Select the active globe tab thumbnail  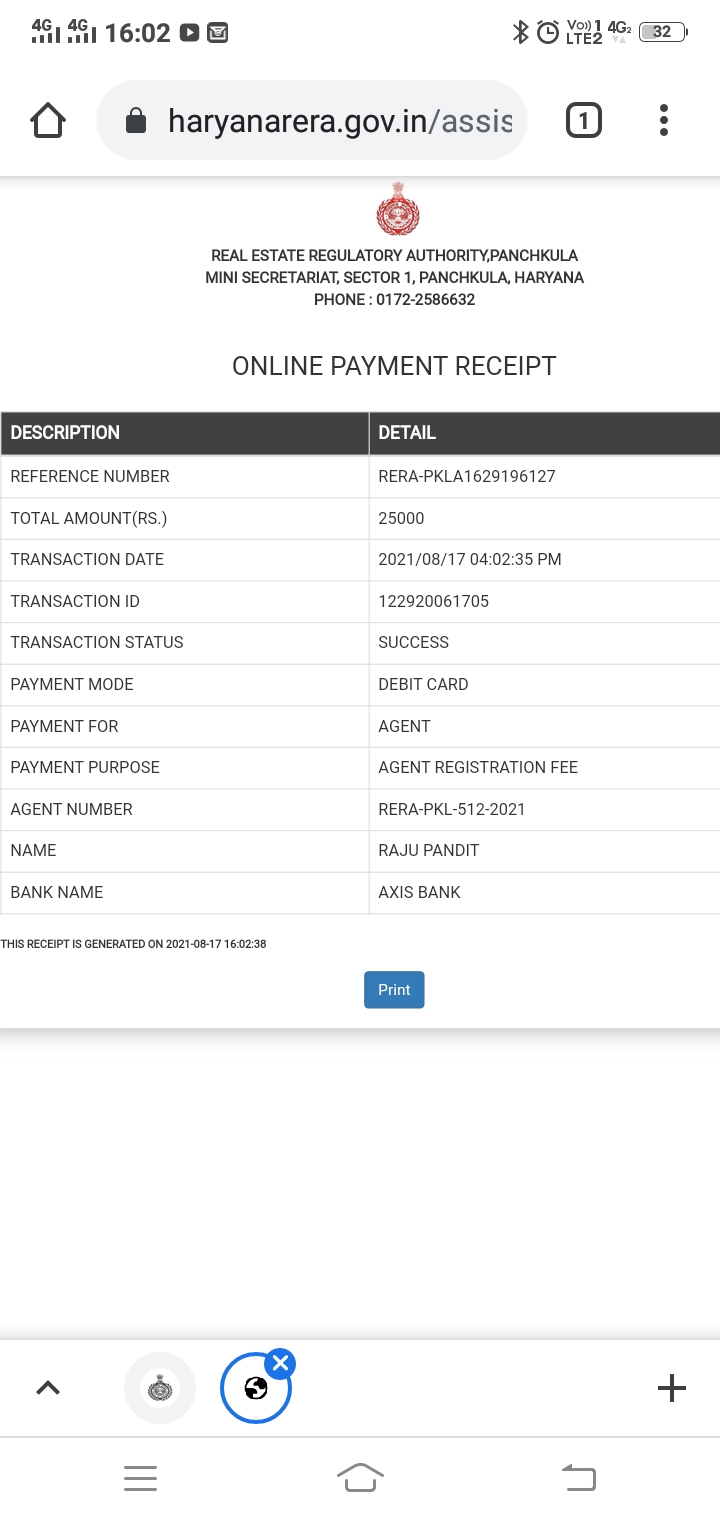(x=255, y=1389)
